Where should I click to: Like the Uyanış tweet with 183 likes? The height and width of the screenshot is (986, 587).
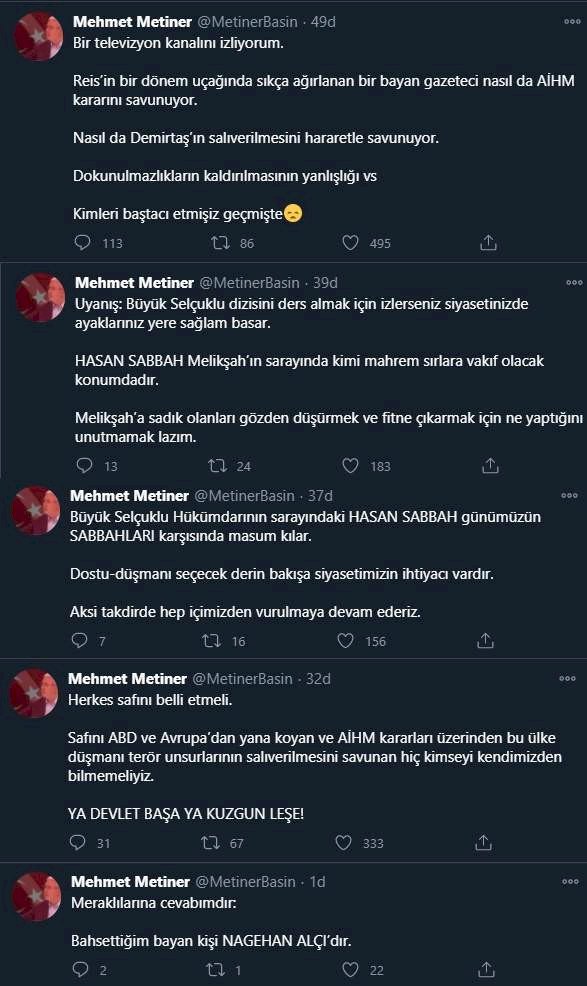[350, 465]
